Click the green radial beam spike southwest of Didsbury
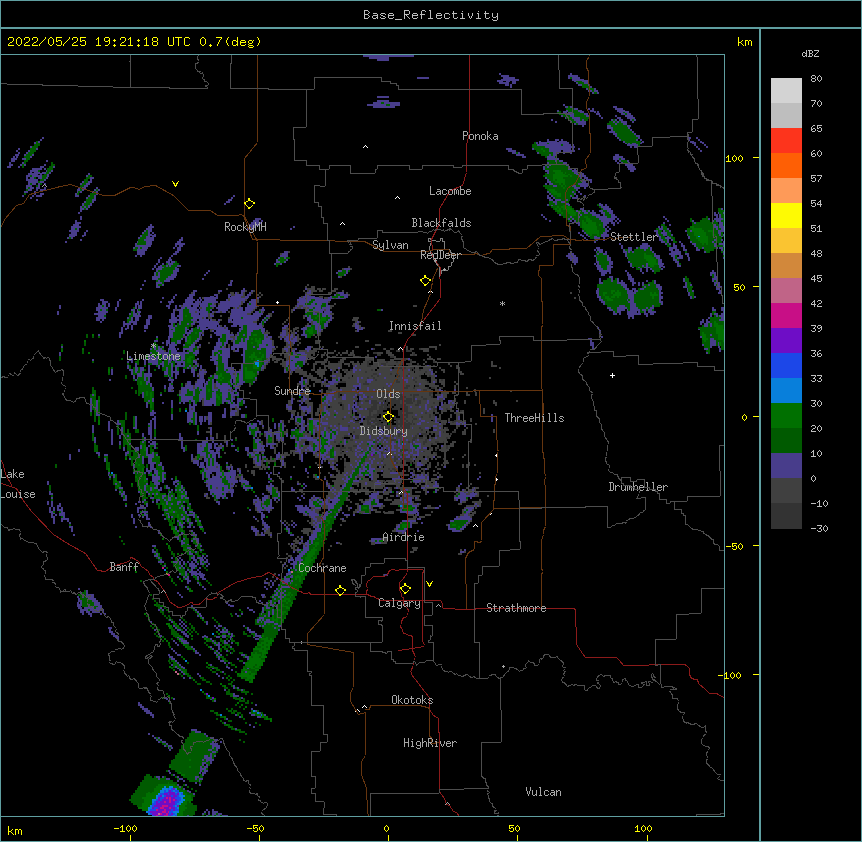The image size is (862, 842). (x=306, y=564)
